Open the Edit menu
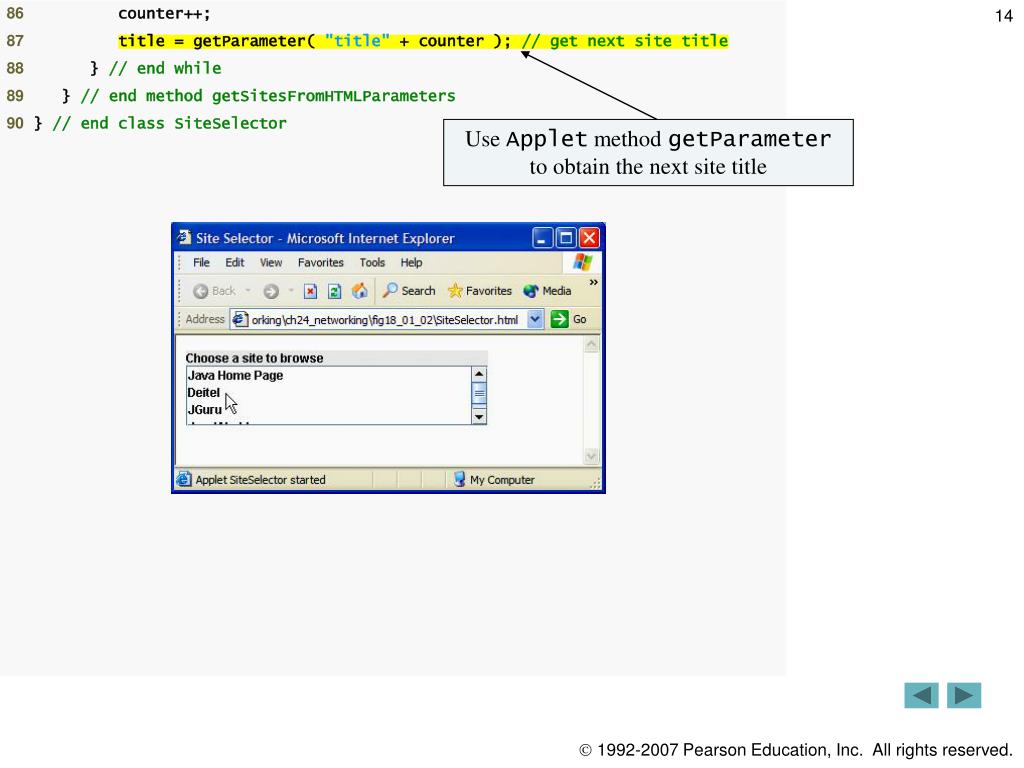 (234, 263)
